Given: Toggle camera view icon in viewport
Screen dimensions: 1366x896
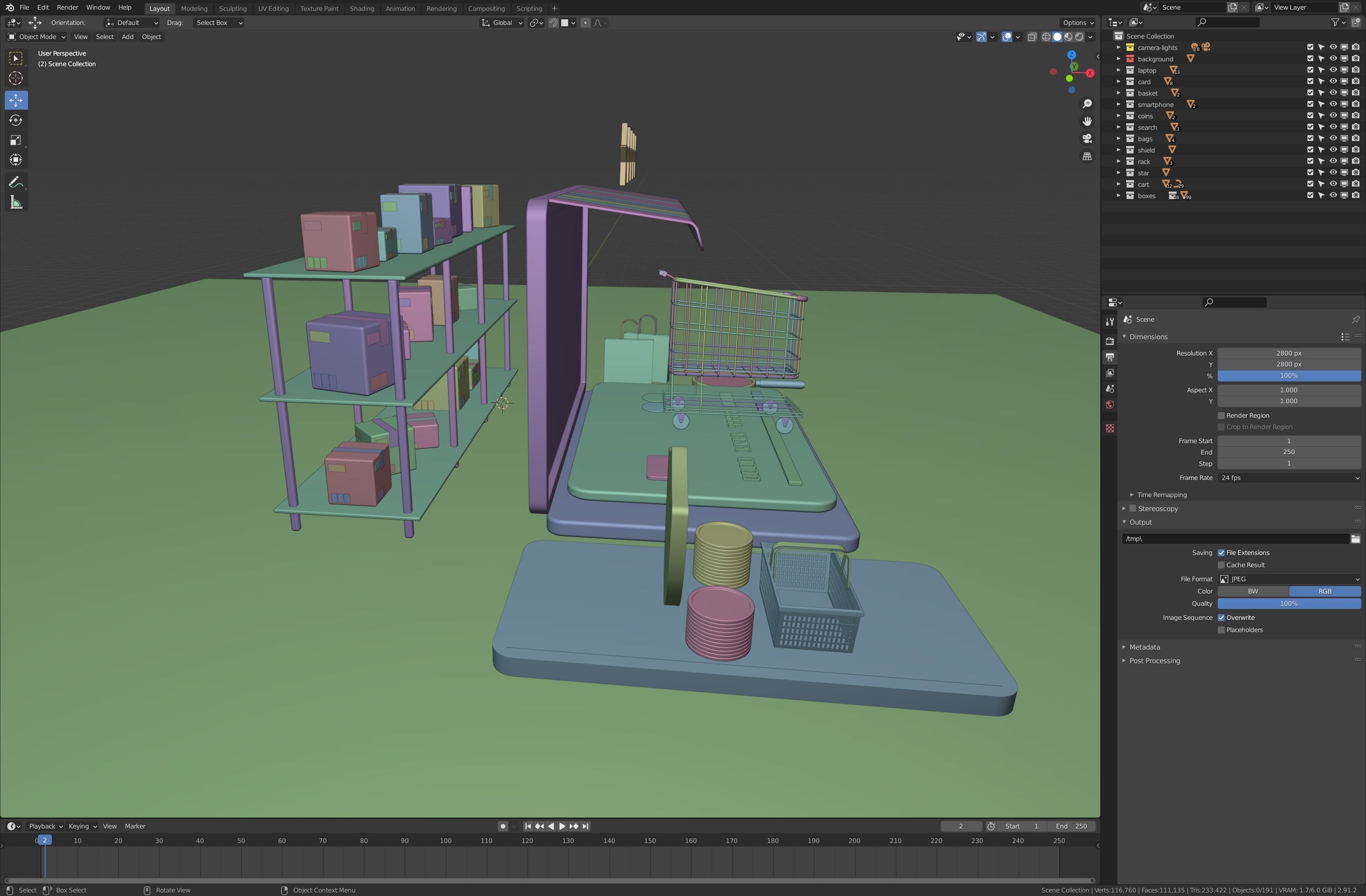Looking at the screenshot, I should pyautogui.click(x=1087, y=139).
